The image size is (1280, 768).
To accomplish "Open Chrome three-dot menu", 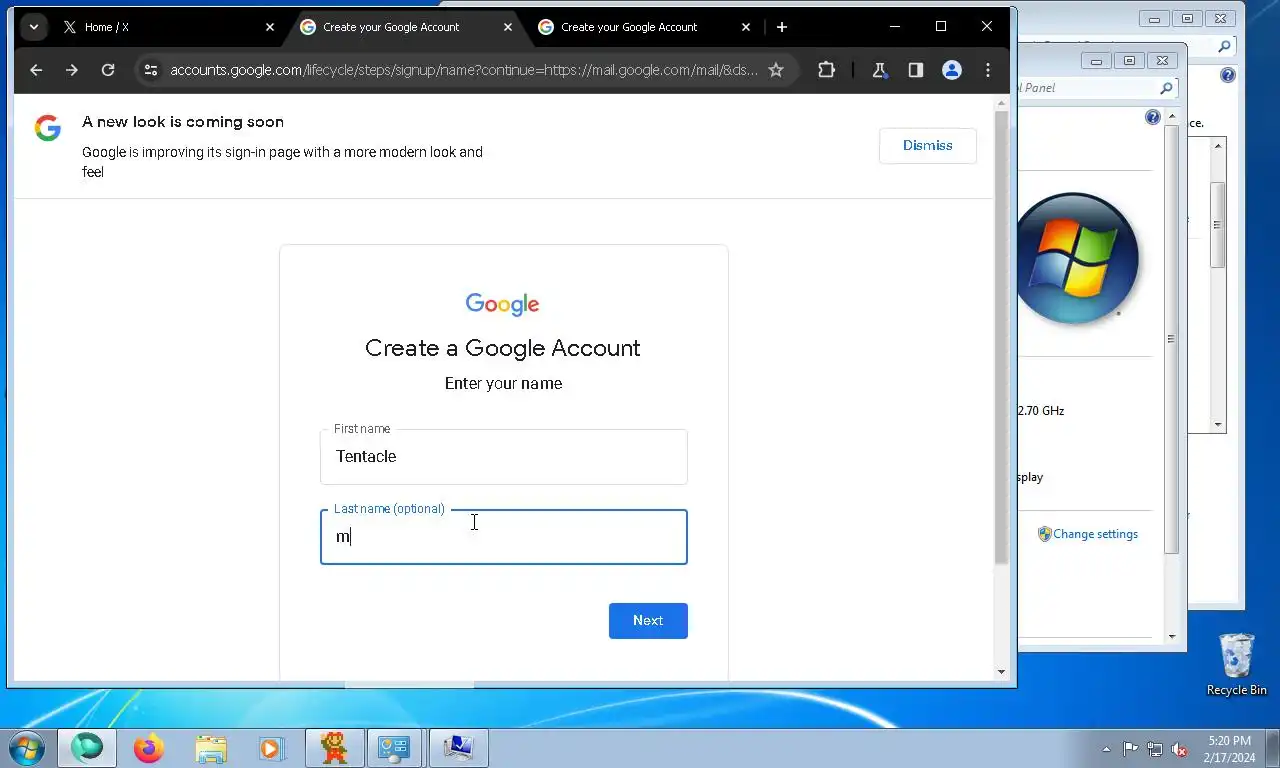I will pos(988,70).
